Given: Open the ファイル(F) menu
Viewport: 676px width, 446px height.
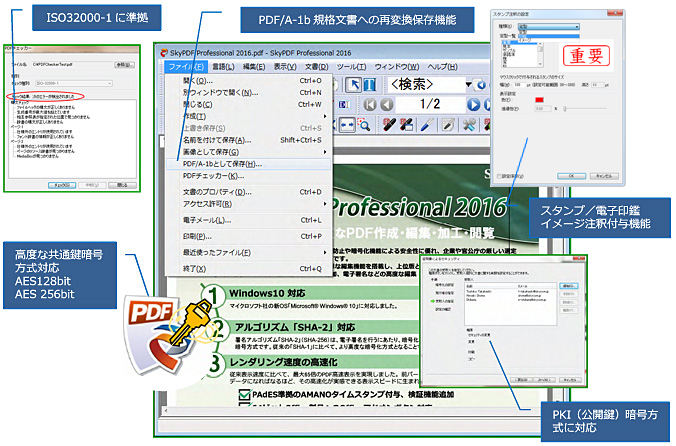Looking at the screenshot, I should [x=186, y=67].
